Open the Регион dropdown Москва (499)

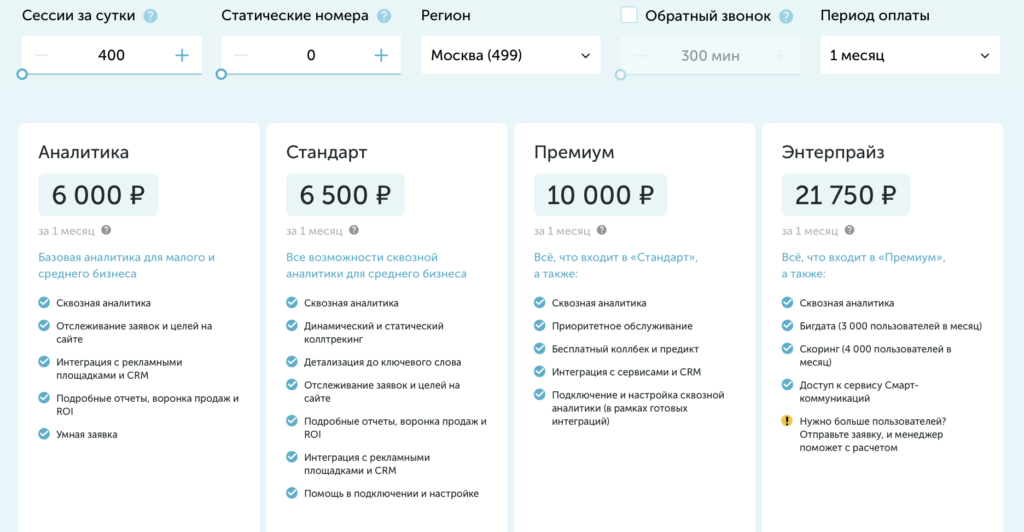tap(510, 55)
